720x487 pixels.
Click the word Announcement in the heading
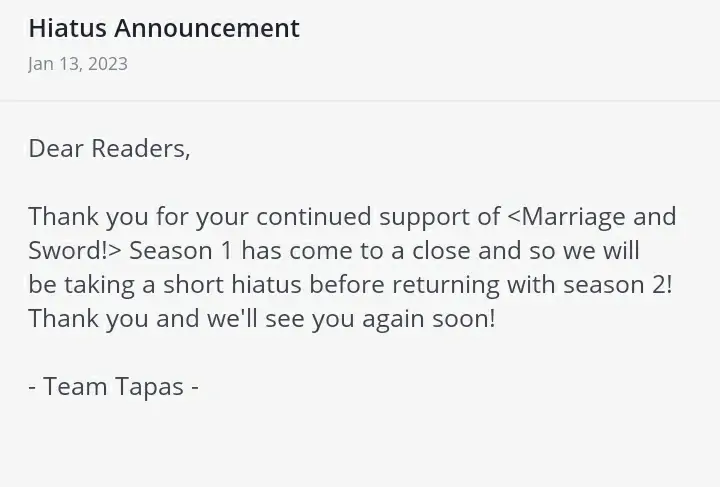tap(207, 28)
